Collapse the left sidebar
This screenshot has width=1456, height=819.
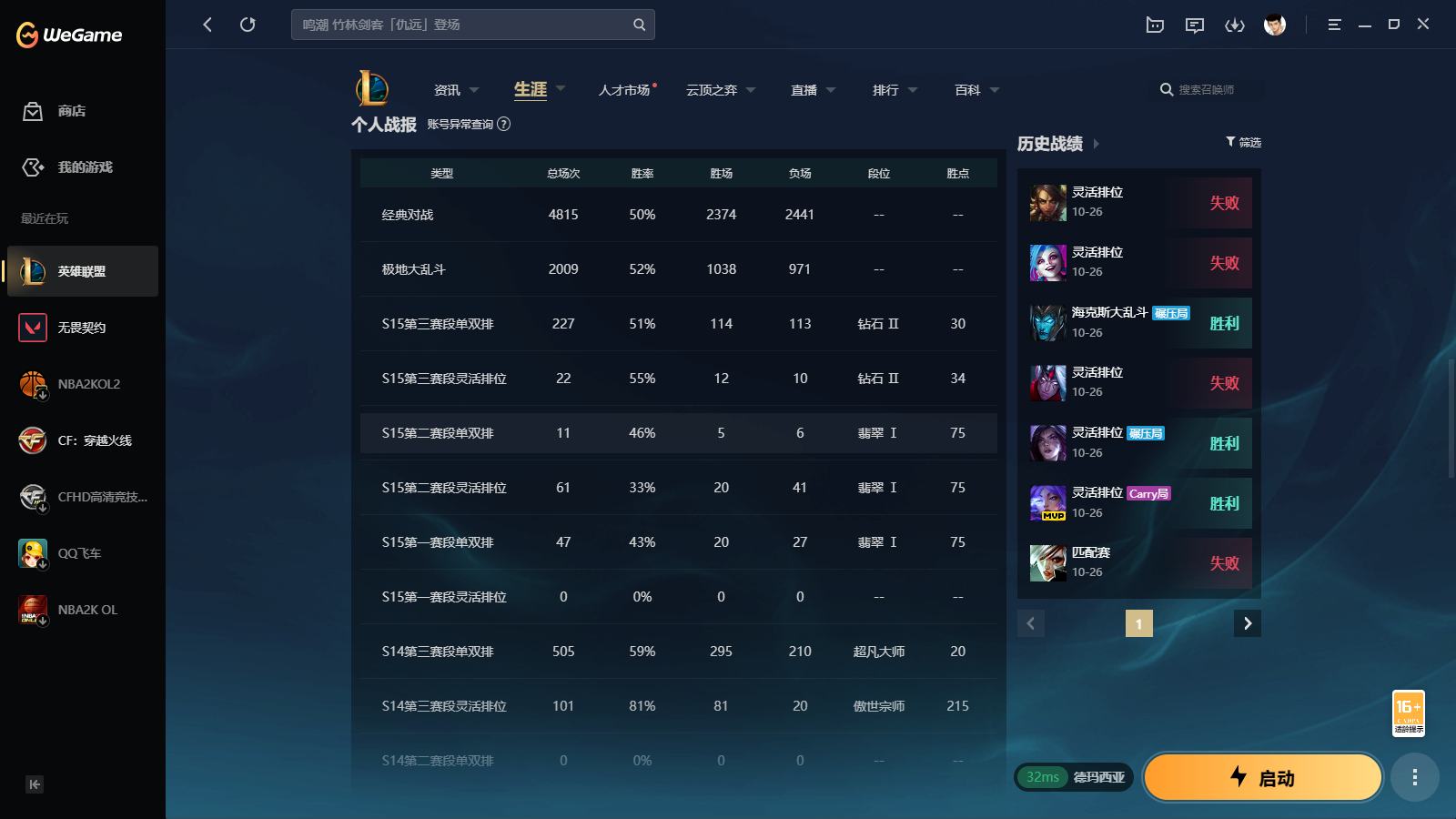tap(35, 784)
